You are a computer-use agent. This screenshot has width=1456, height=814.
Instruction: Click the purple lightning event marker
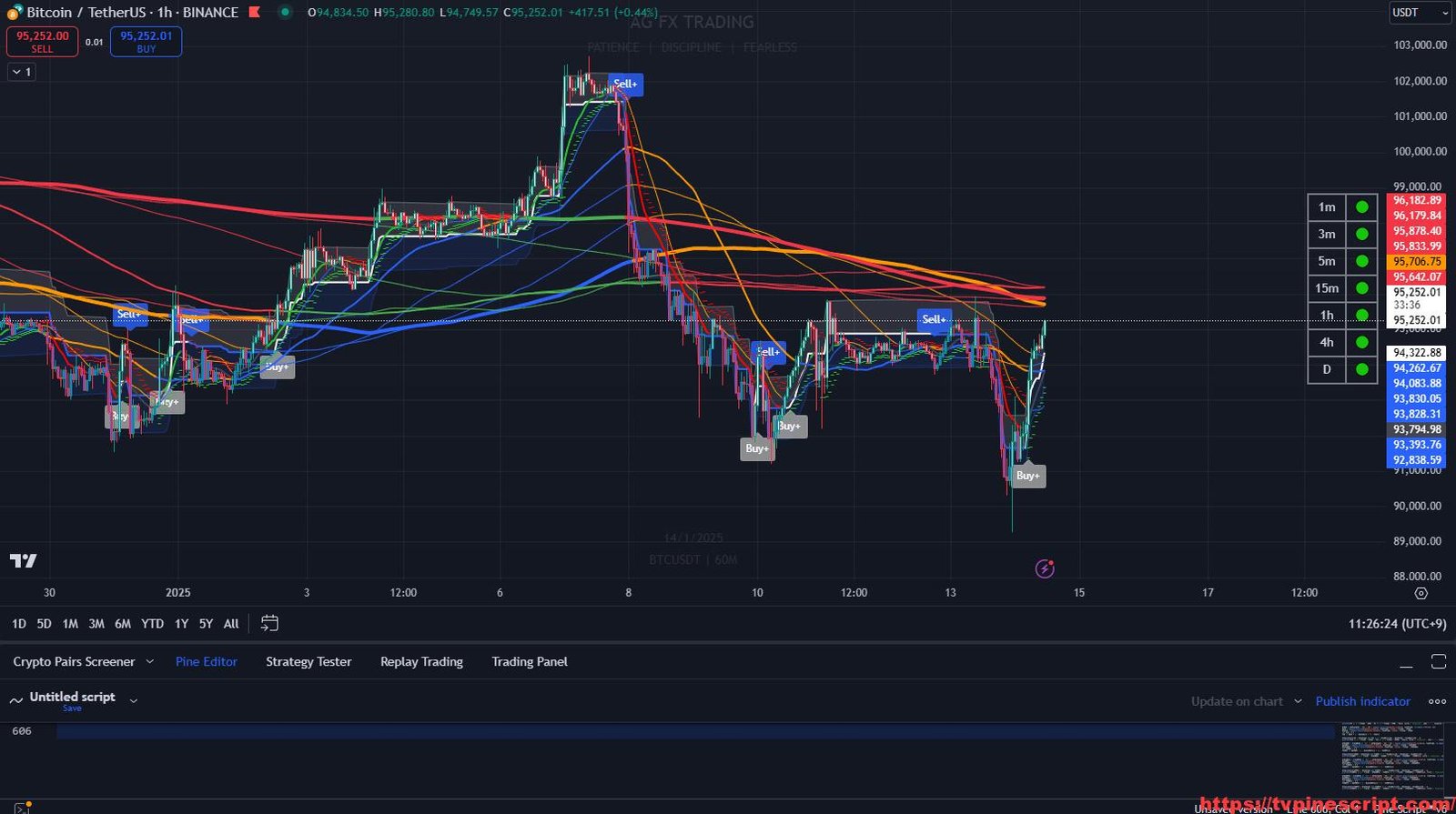pyautogui.click(x=1045, y=569)
